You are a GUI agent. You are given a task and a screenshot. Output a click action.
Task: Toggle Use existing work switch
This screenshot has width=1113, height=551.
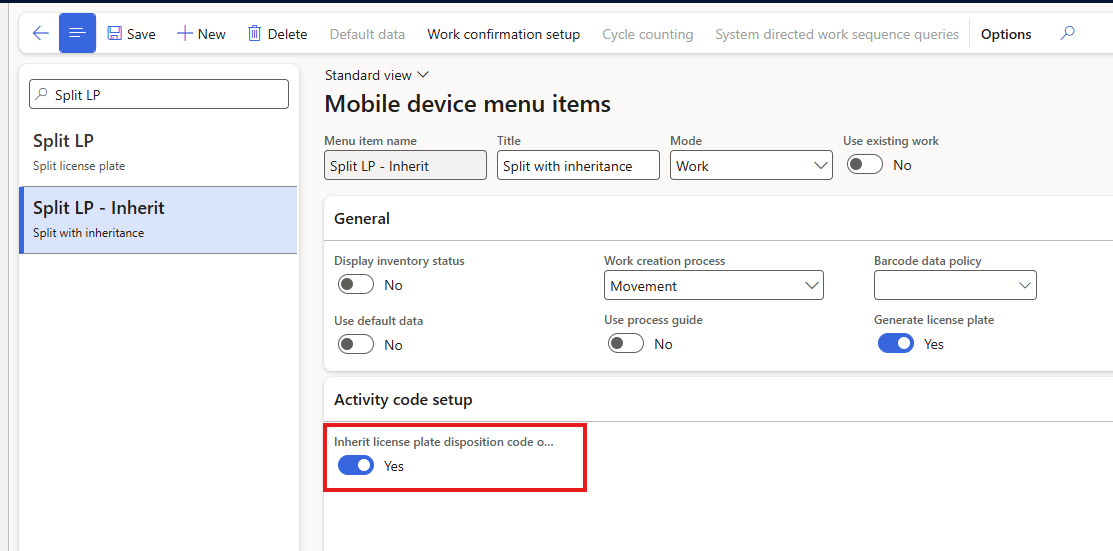point(865,165)
